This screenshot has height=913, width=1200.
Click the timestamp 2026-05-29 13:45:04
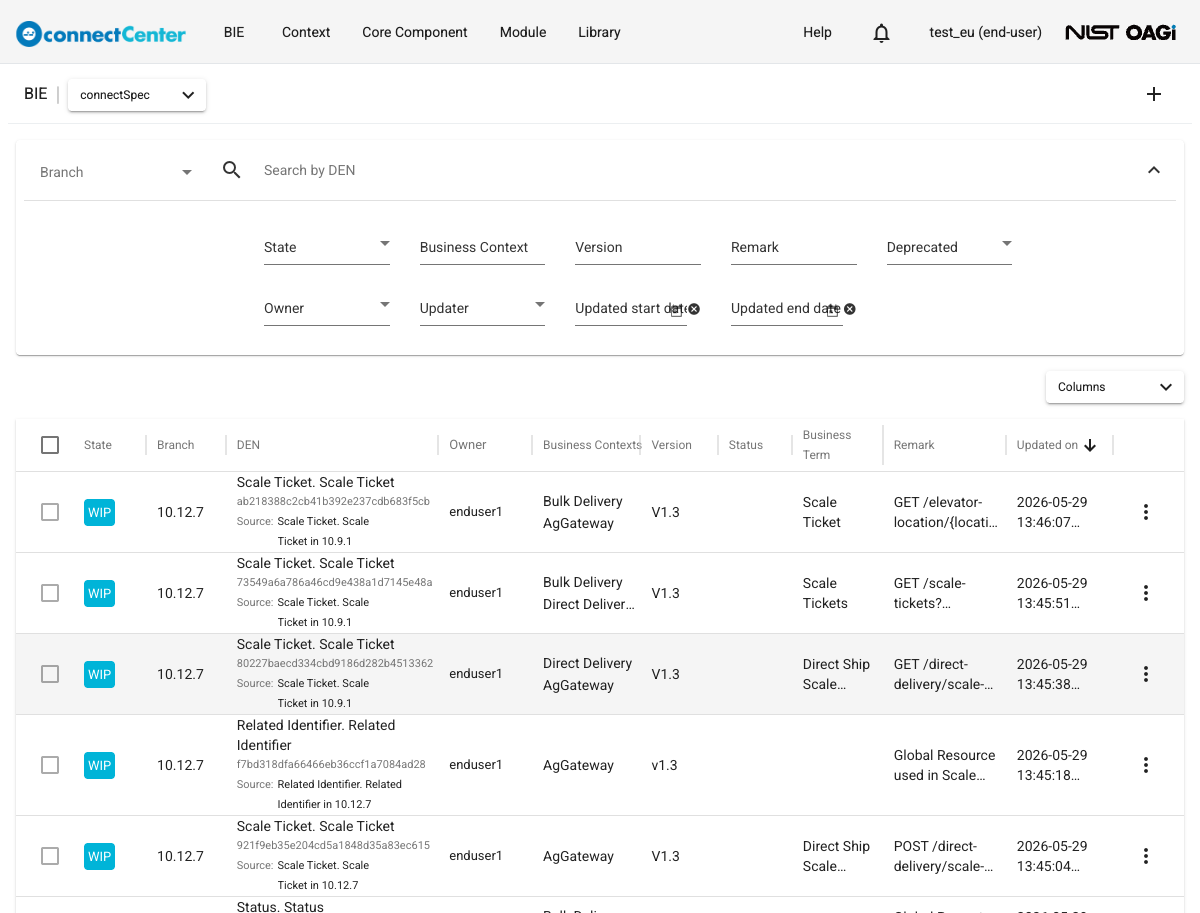(x=1052, y=856)
